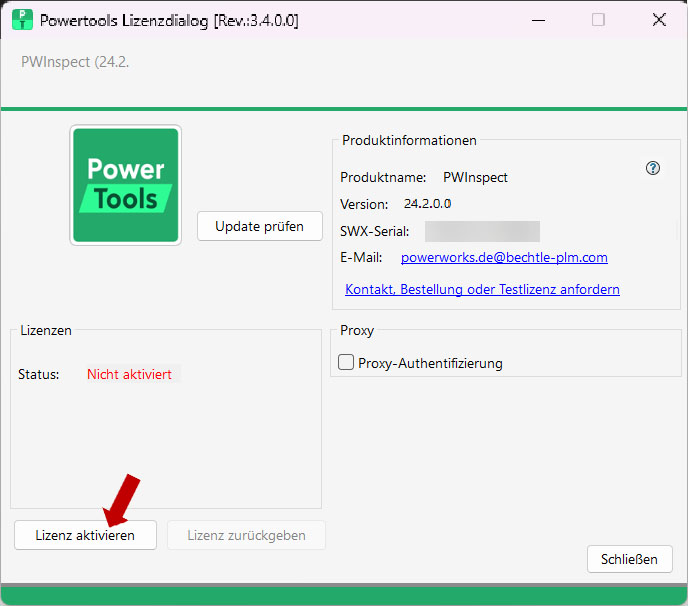Viewport: 688px width, 606px height.
Task: Open the help question mark icon
Action: tap(652, 168)
